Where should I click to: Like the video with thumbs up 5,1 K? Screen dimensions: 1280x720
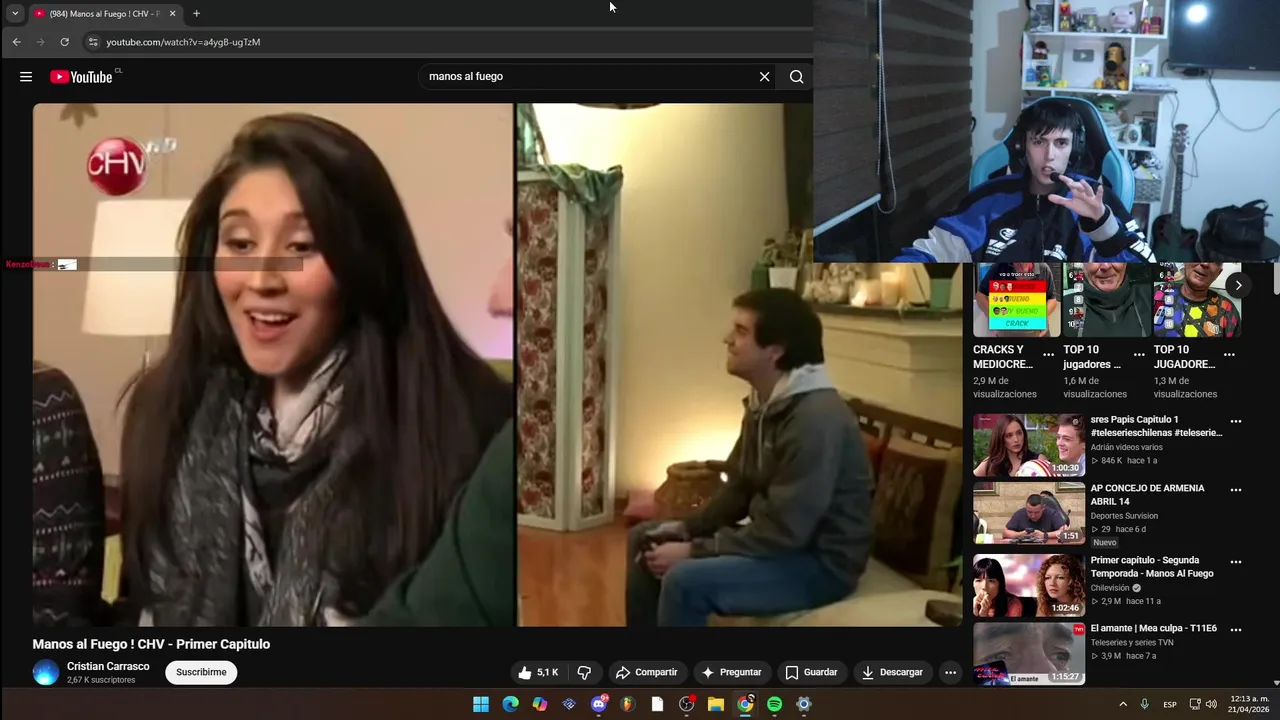tap(538, 672)
